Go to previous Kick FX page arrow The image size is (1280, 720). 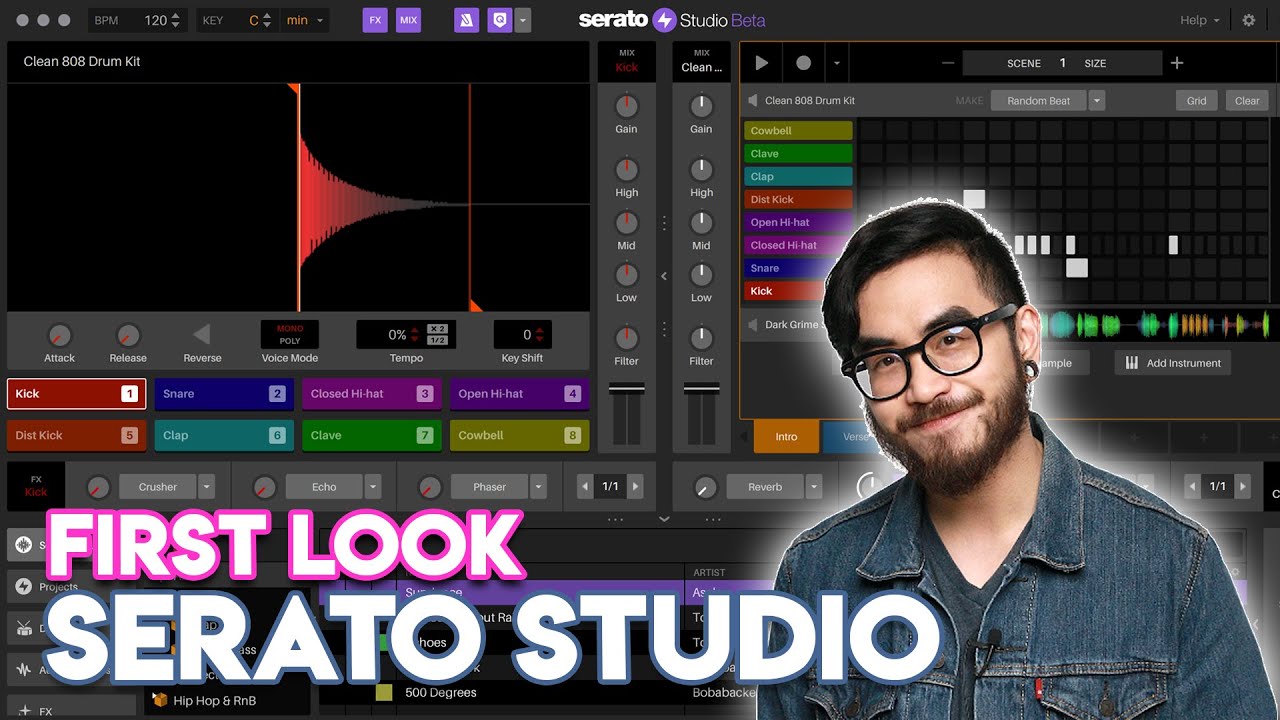coord(586,487)
